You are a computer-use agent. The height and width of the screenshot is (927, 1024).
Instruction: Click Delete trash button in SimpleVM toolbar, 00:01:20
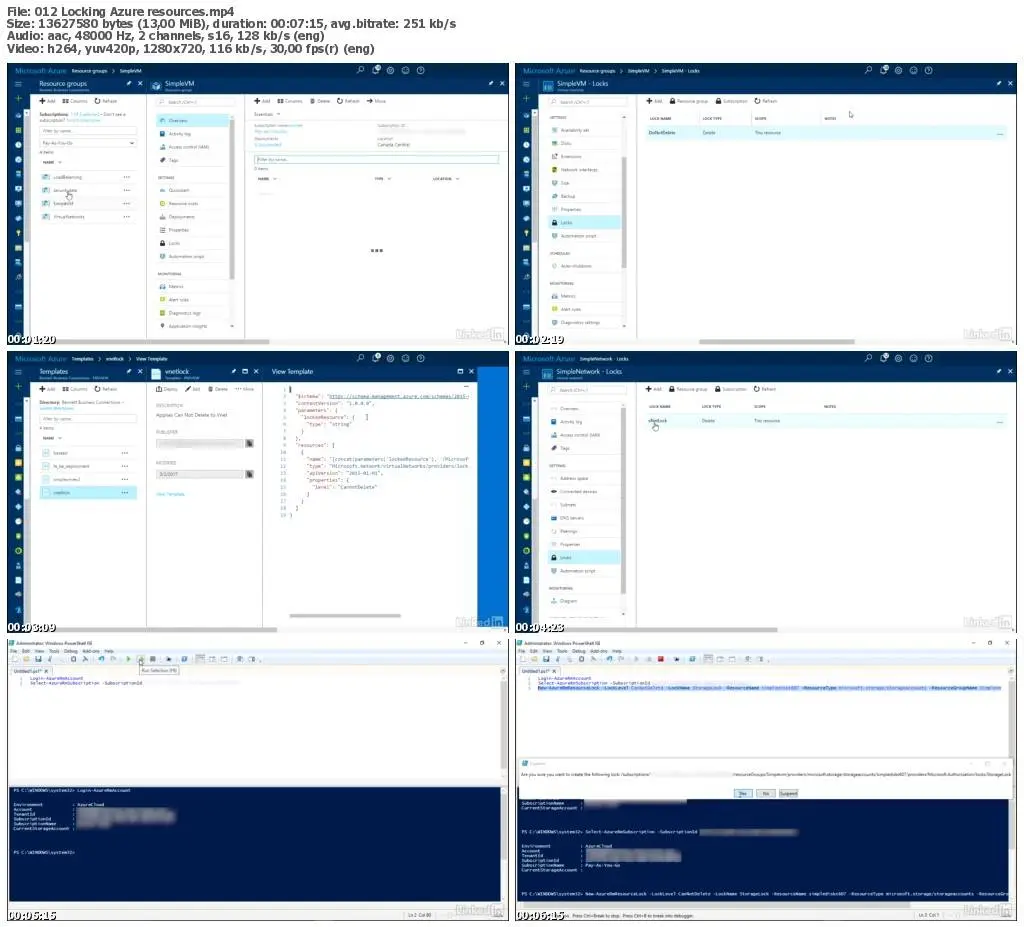(320, 101)
